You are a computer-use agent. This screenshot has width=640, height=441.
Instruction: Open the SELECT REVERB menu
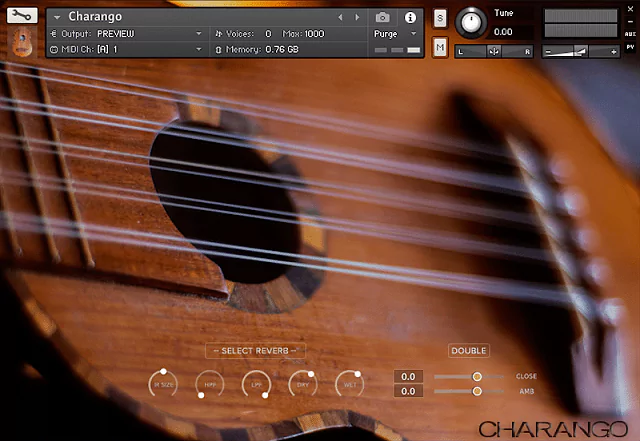click(255, 351)
